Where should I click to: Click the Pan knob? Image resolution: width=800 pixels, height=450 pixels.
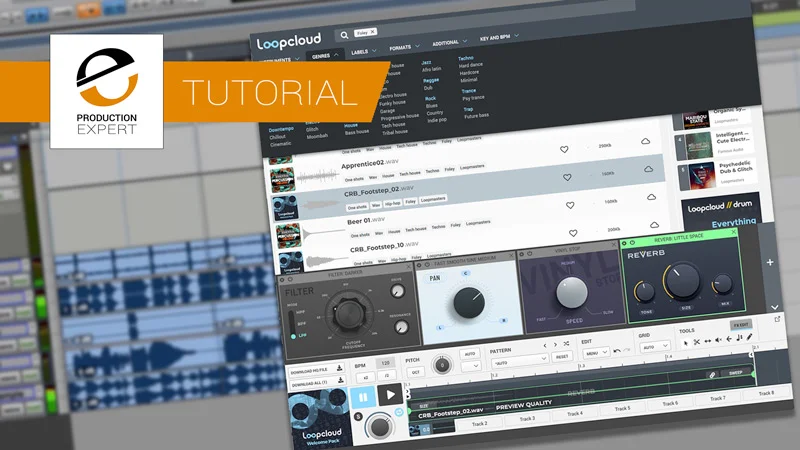click(x=469, y=303)
